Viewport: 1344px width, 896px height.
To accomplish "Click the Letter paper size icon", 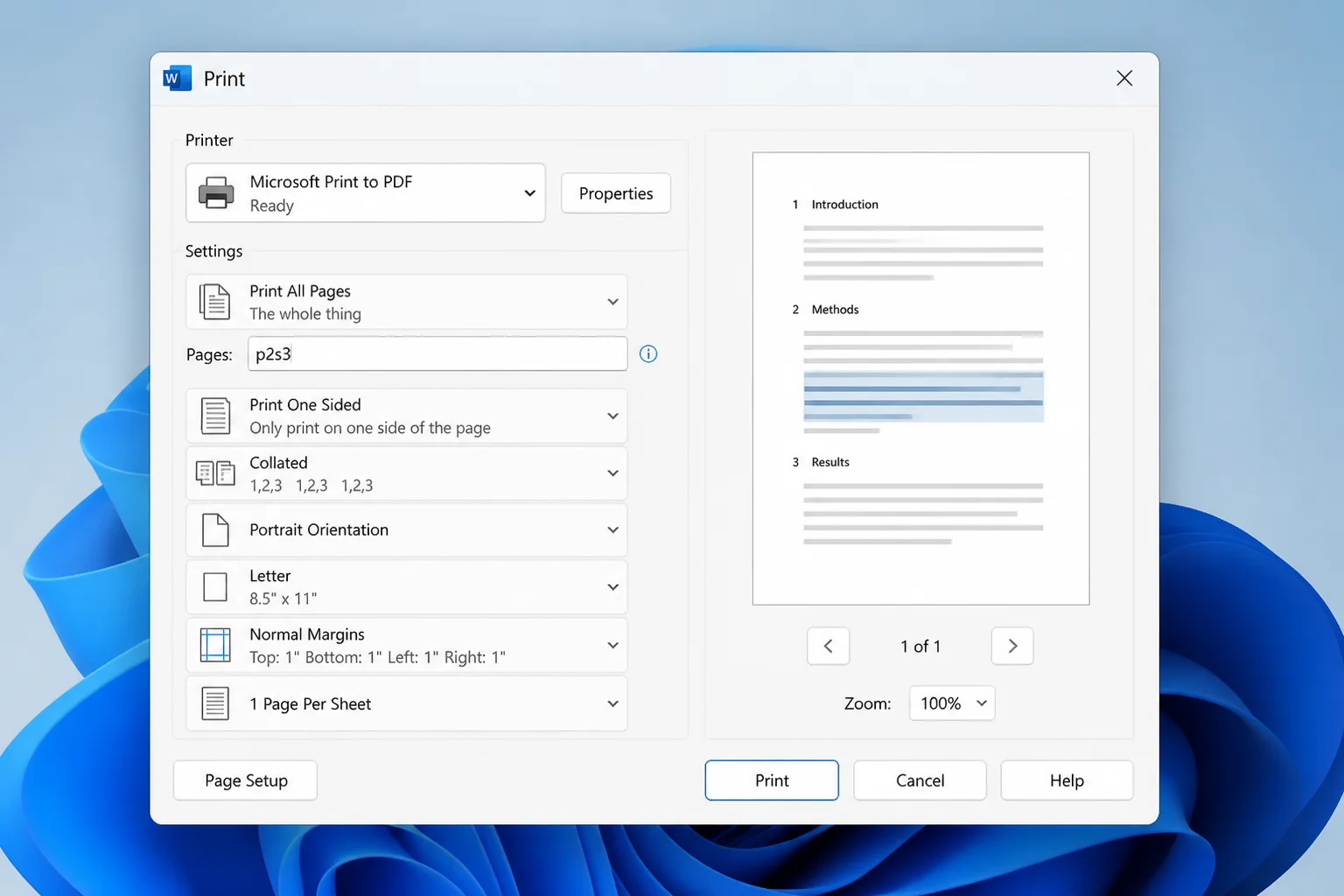I will click(x=215, y=587).
